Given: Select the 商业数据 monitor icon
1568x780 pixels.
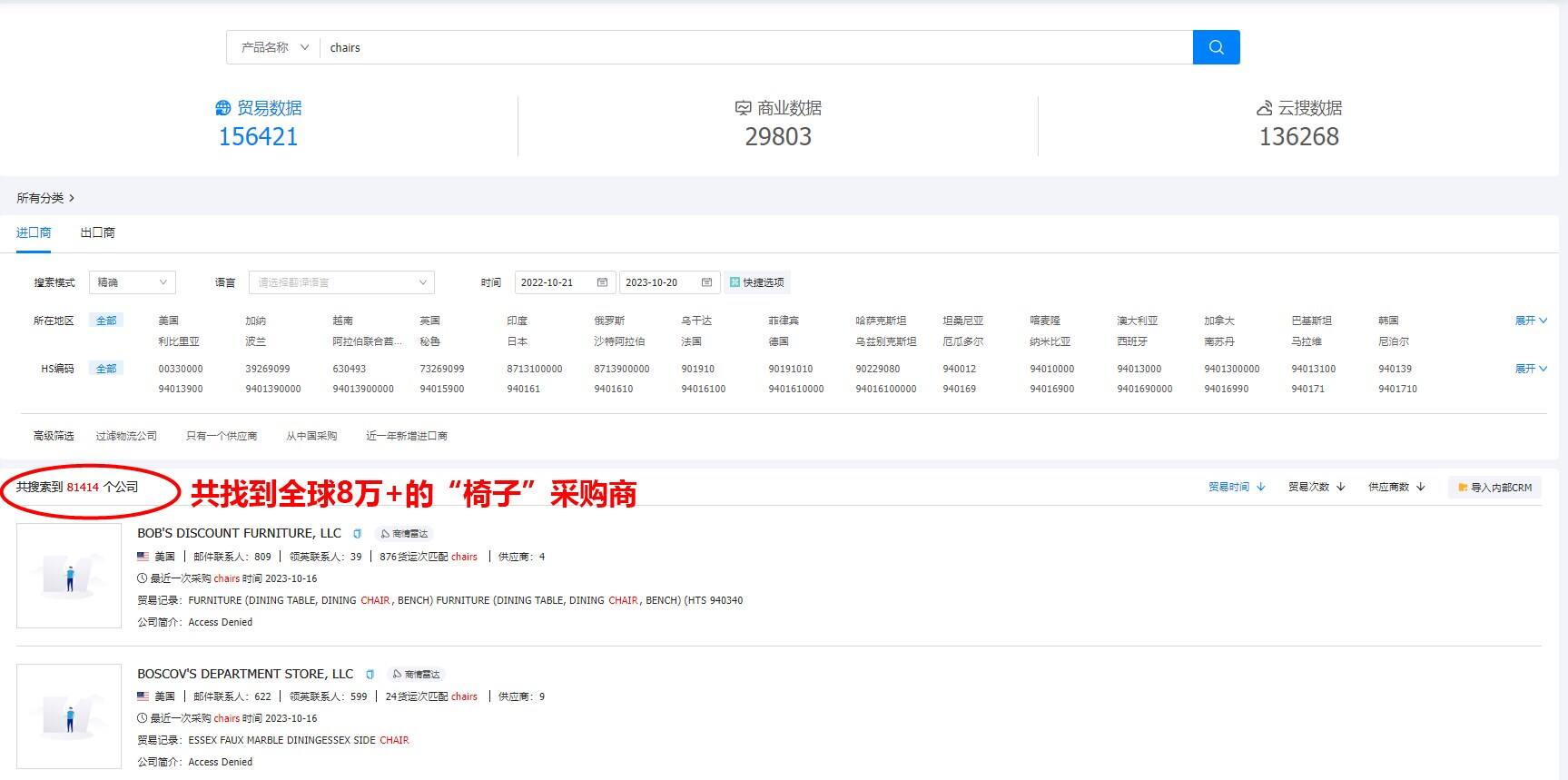Looking at the screenshot, I should [744, 108].
